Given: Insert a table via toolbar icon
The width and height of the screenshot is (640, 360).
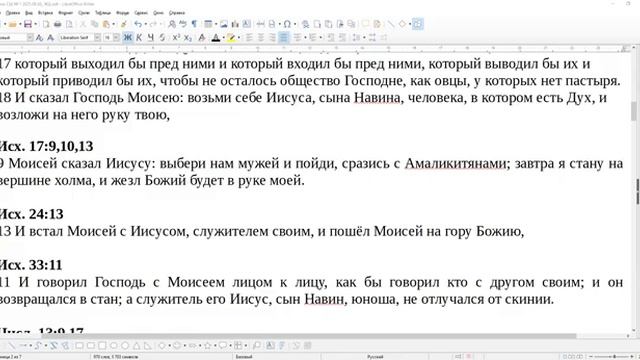Looking at the screenshot, I should (x=208, y=24).
